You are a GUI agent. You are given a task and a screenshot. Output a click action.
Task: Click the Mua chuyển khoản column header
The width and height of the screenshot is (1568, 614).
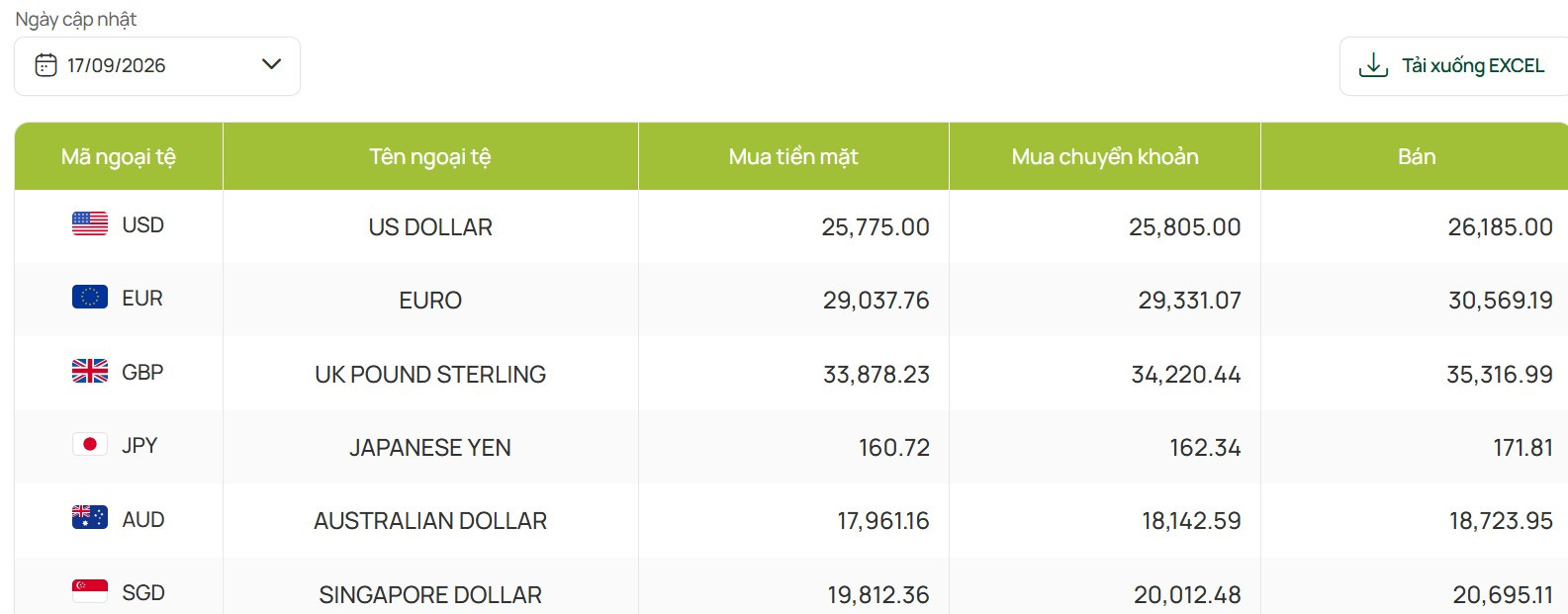coord(1105,156)
